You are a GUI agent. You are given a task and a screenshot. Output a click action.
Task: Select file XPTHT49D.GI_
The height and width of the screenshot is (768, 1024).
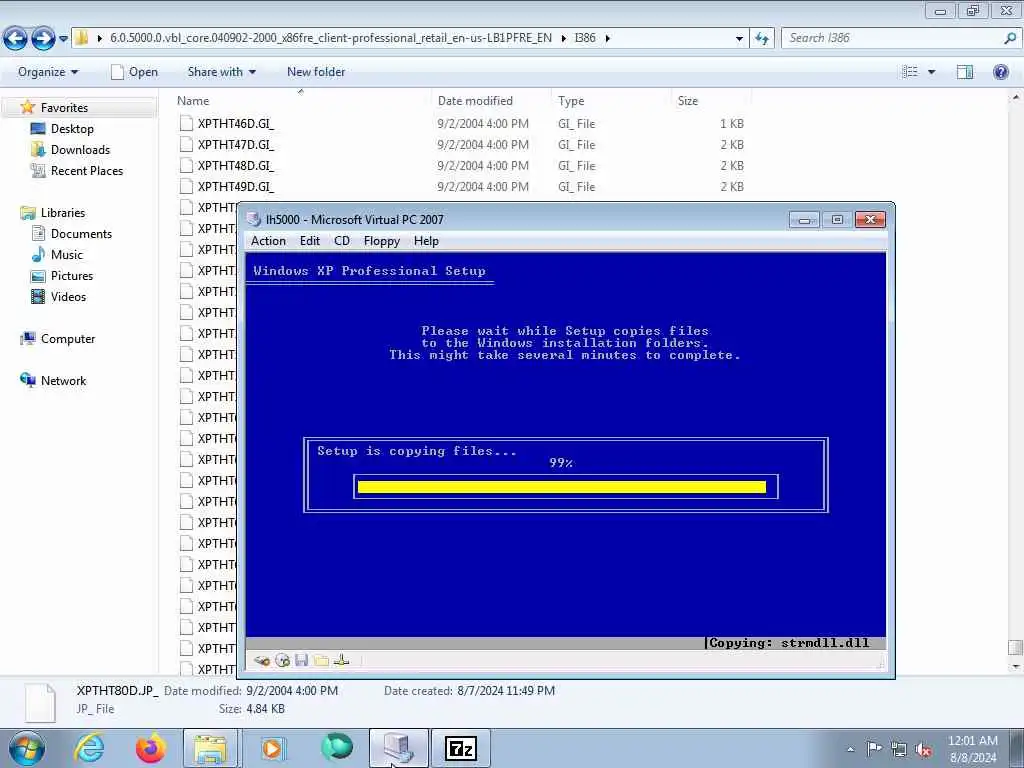236,186
